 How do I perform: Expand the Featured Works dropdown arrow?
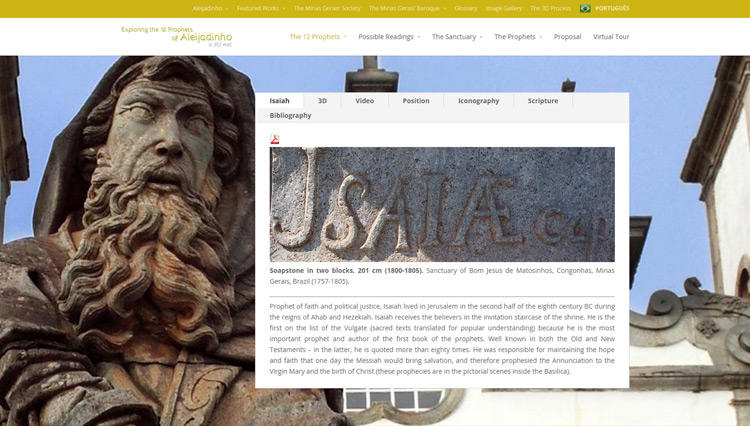[x=284, y=9]
